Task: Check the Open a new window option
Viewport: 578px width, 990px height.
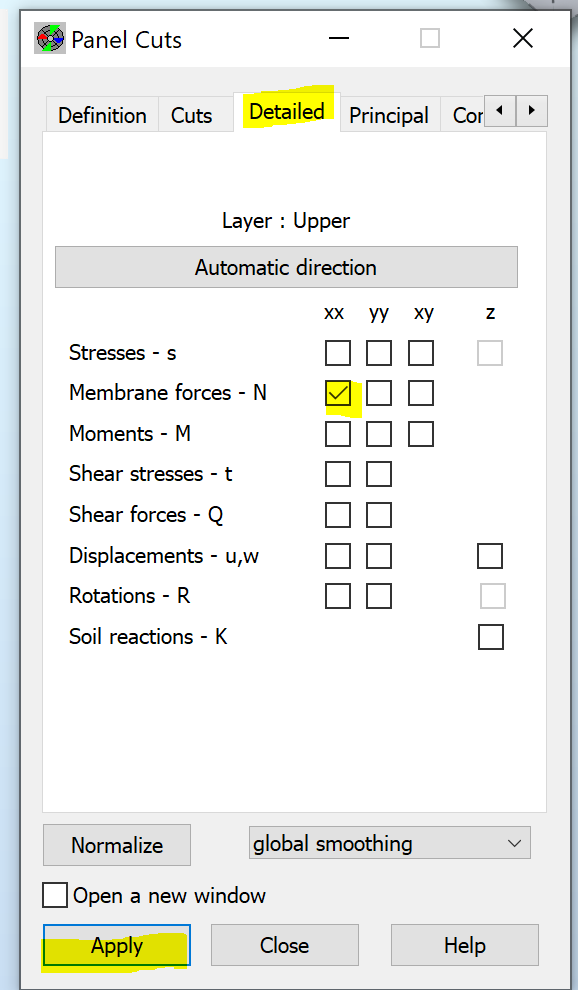Action: pos(55,895)
